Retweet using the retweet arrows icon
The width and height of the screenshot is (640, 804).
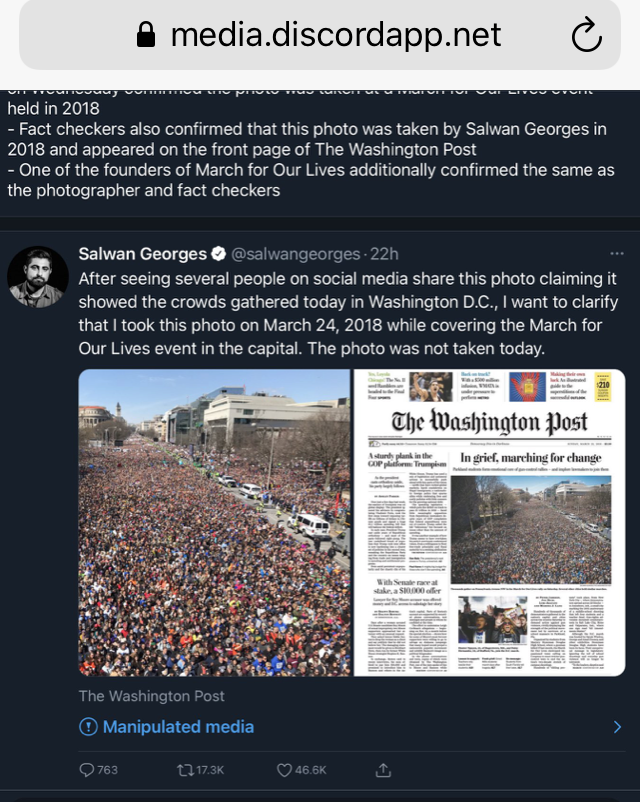(x=185, y=770)
